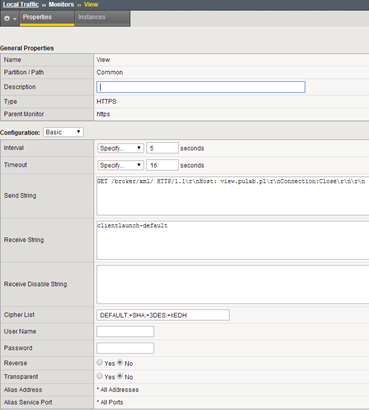Select Yes for Transparent
Image resolution: width=369 pixels, height=410 pixels.
tap(100, 376)
